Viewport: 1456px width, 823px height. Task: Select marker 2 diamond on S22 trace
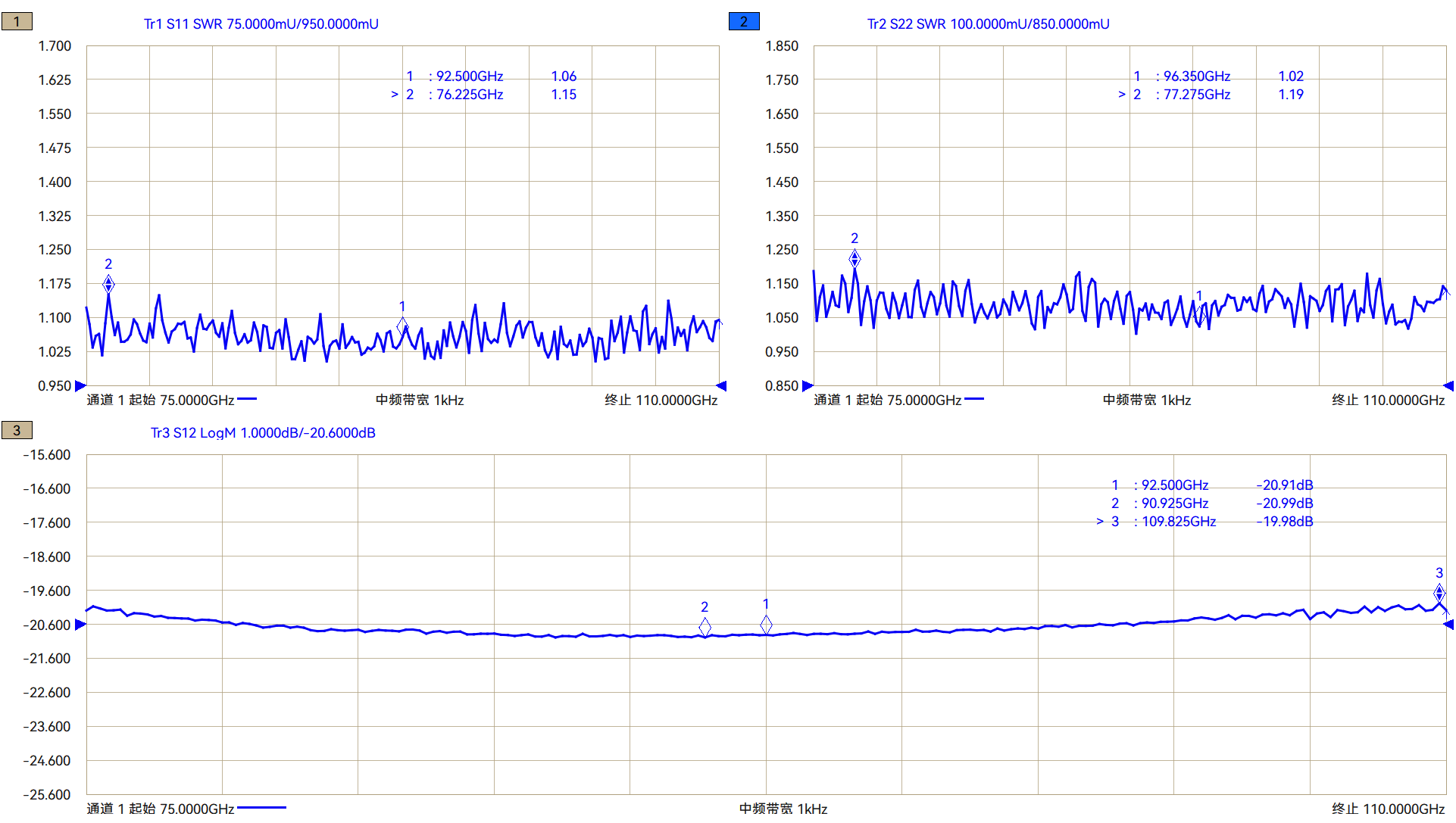pyautogui.click(x=855, y=259)
